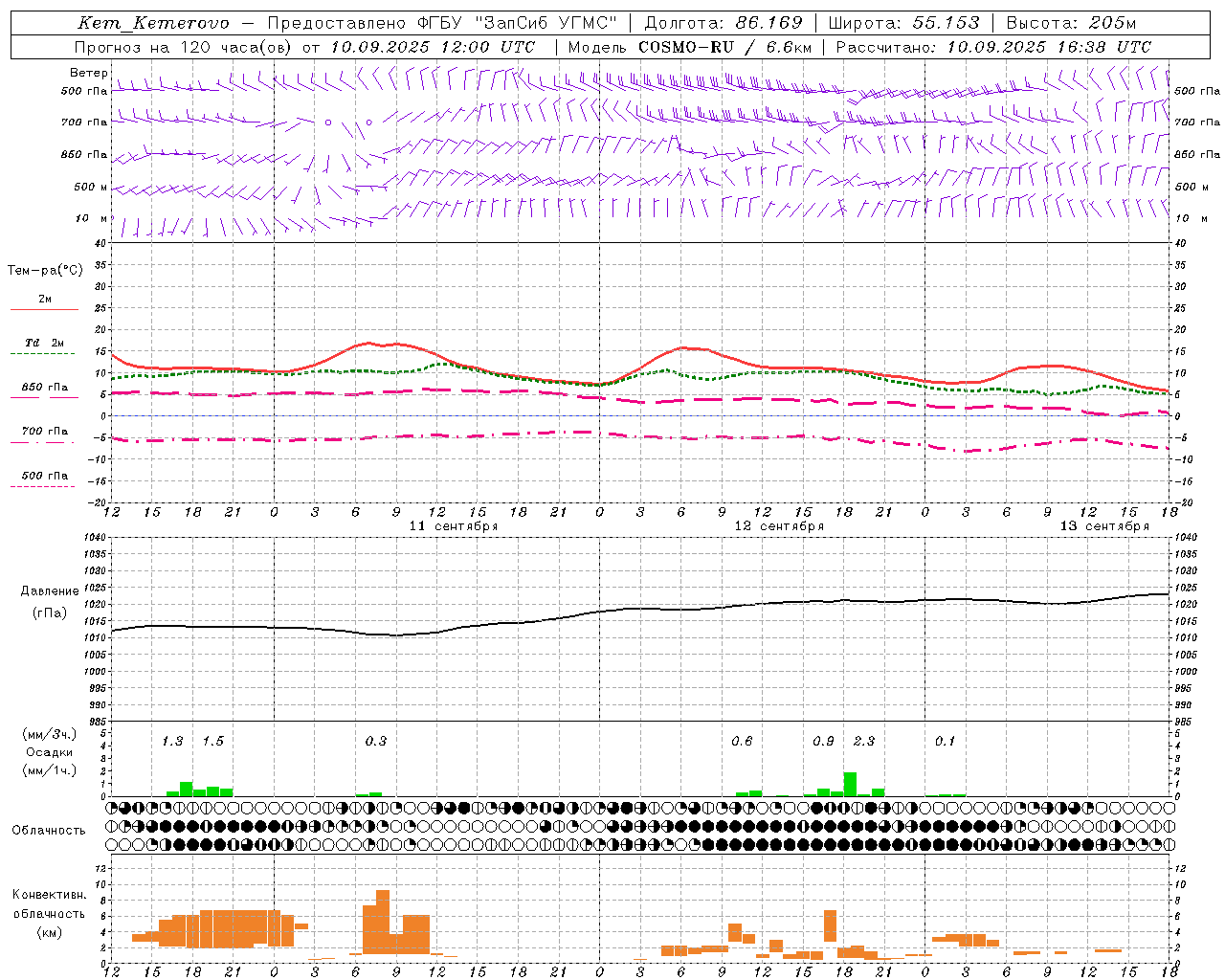
Task: Click the '1.5' precipitation total
Action: [212, 742]
